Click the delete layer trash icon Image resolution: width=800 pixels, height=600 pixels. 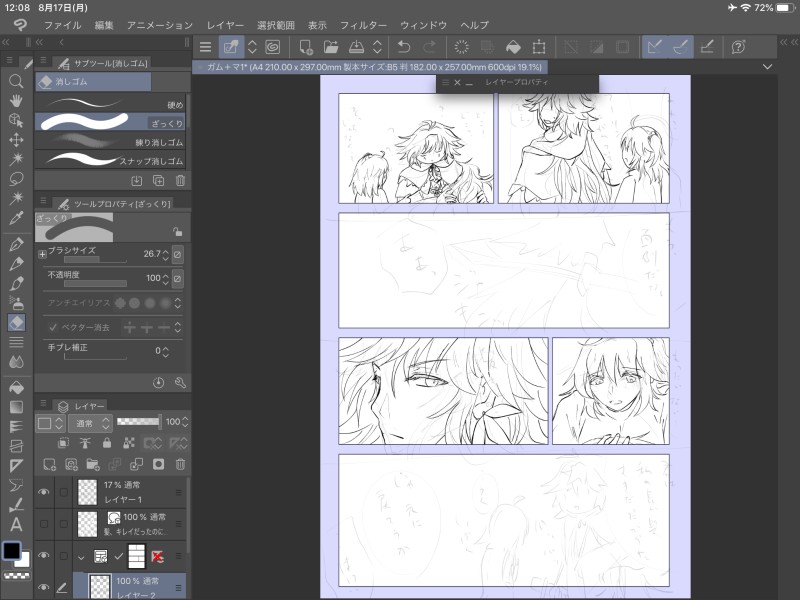180,464
